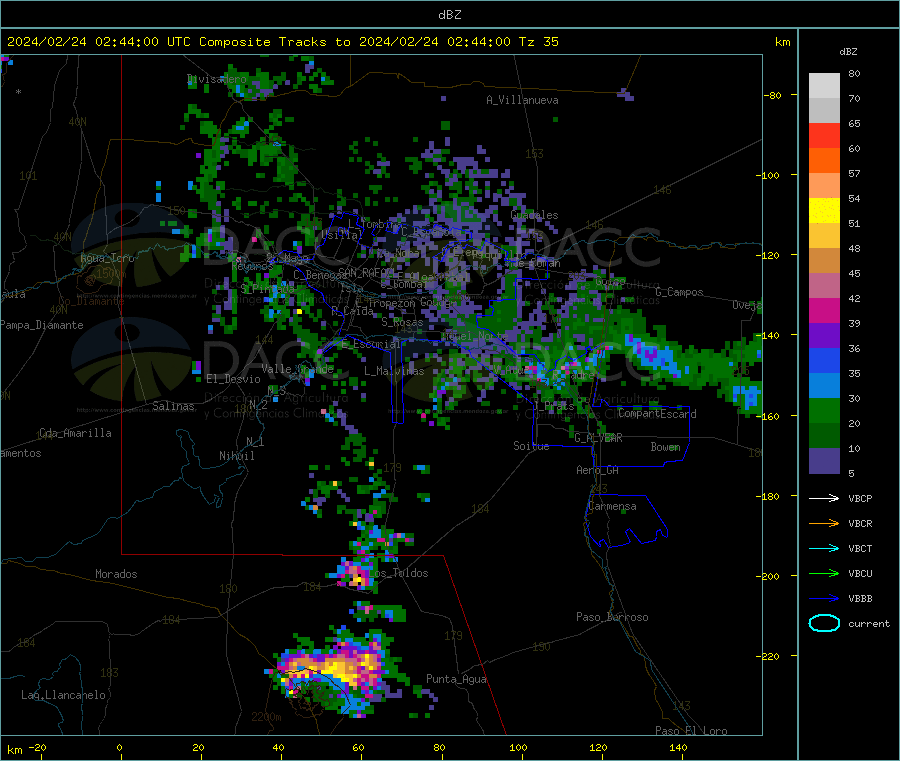The height and width of the screenshot is (761, 900).
Task: Click the Los_Toldos map label
Action: 399,573
